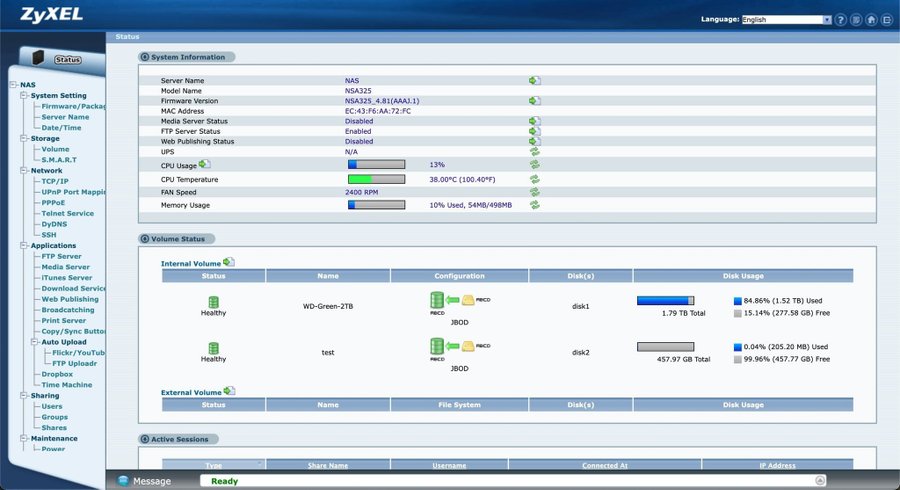Viewport: 900px width, 490px height.
Task: Click the External Volume shortcut icon
Action: coord(230,391)
